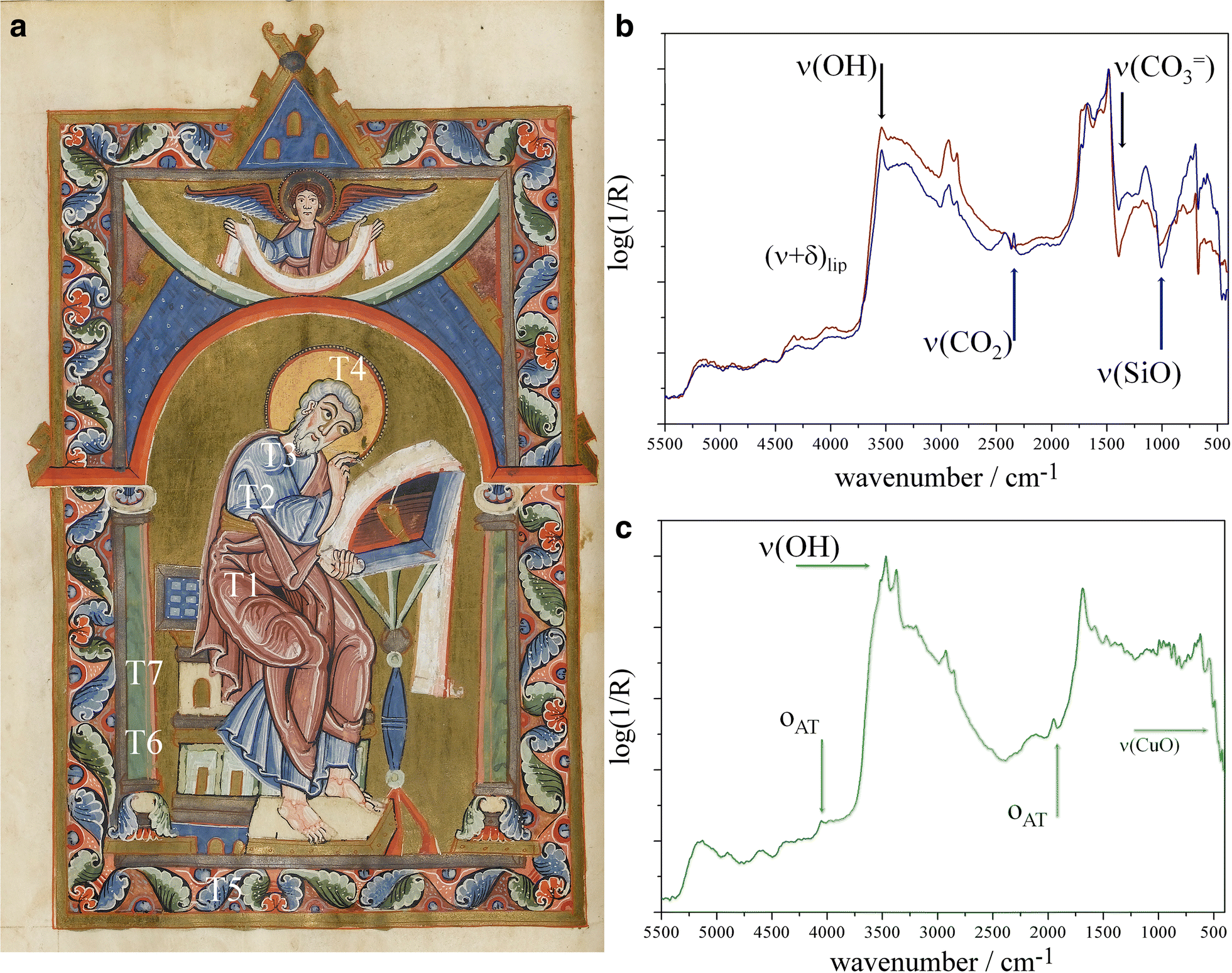The width and height of the screenshot is (1232, 973).
Task: Click the 3500 tick label in panel b
Action: (885, 444)
